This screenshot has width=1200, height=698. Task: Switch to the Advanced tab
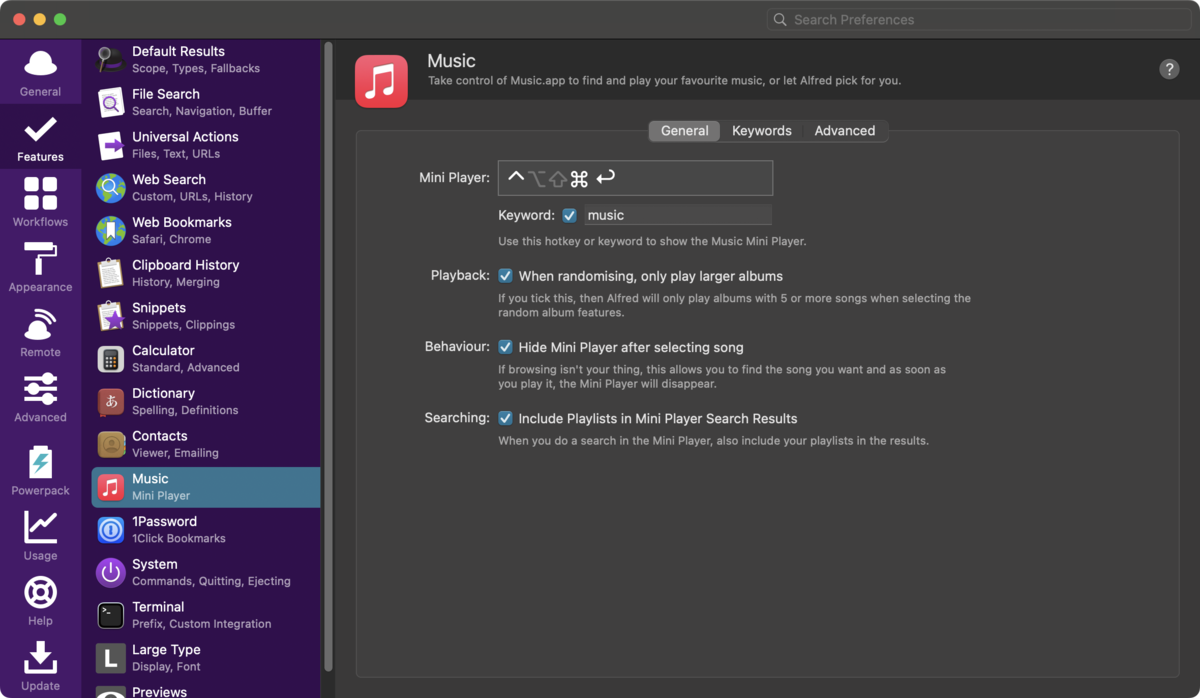click(844, 131)
